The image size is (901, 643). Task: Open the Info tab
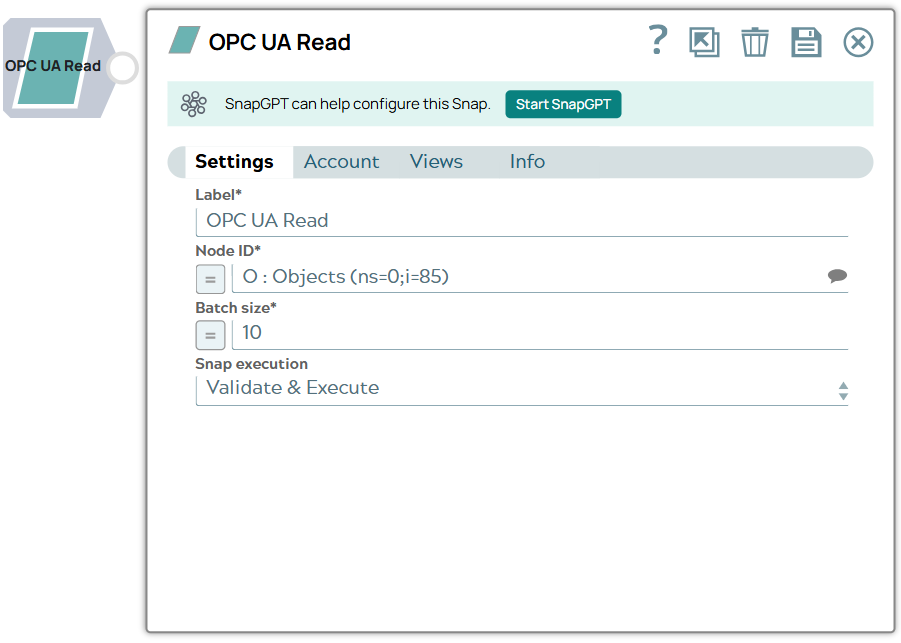coord(527,161)
